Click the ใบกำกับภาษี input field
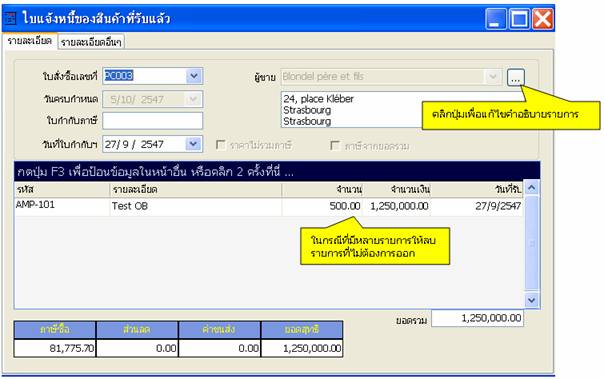604x379 pixels. [x=153, y=121]
